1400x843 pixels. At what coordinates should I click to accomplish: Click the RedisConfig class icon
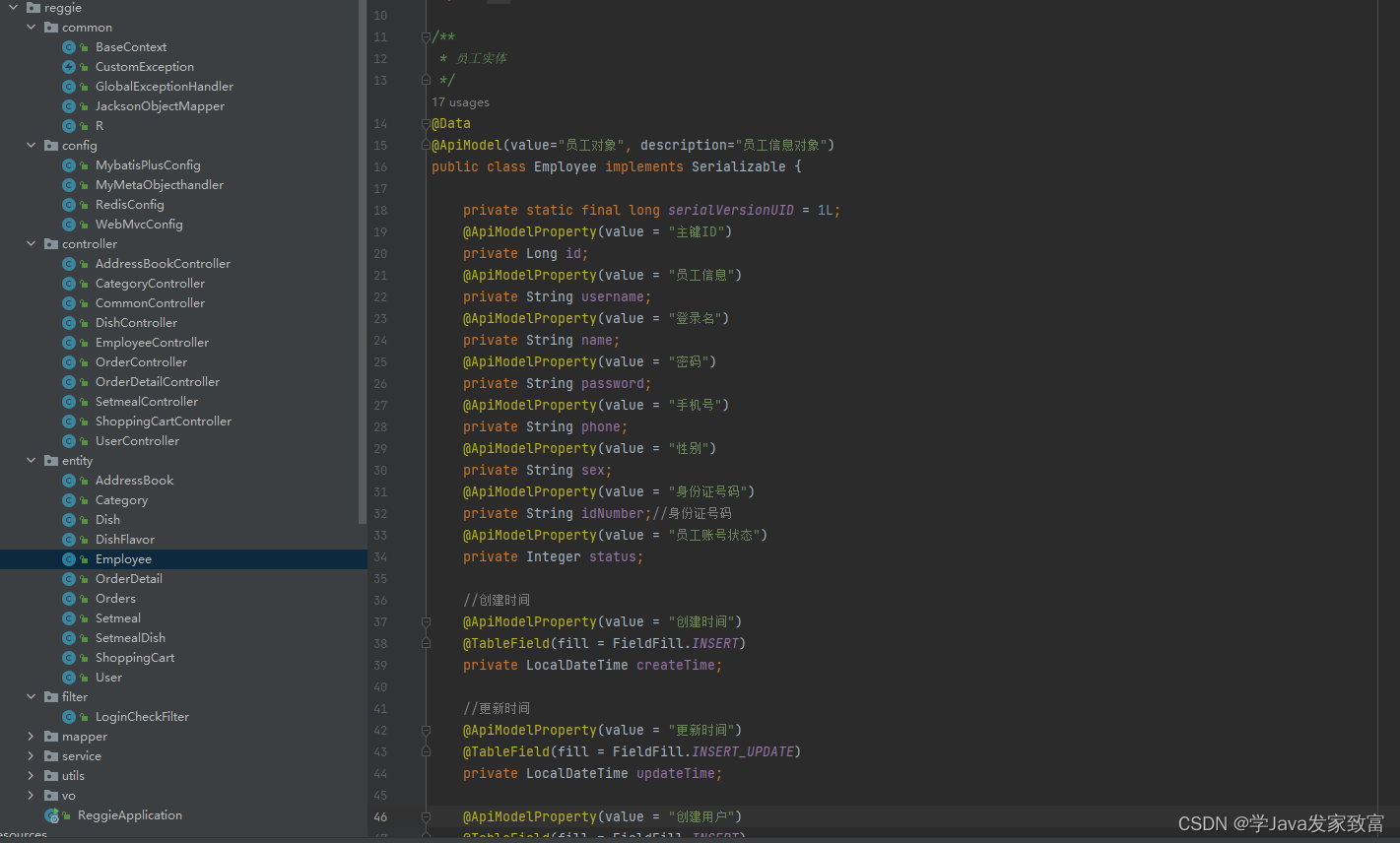pos(69,205)
